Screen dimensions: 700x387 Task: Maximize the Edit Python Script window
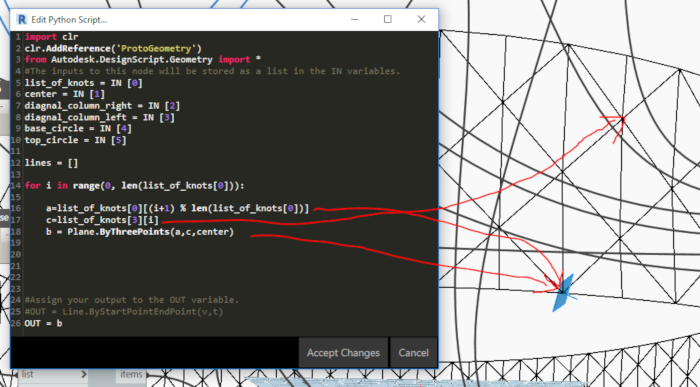click(x=388, y=19)
